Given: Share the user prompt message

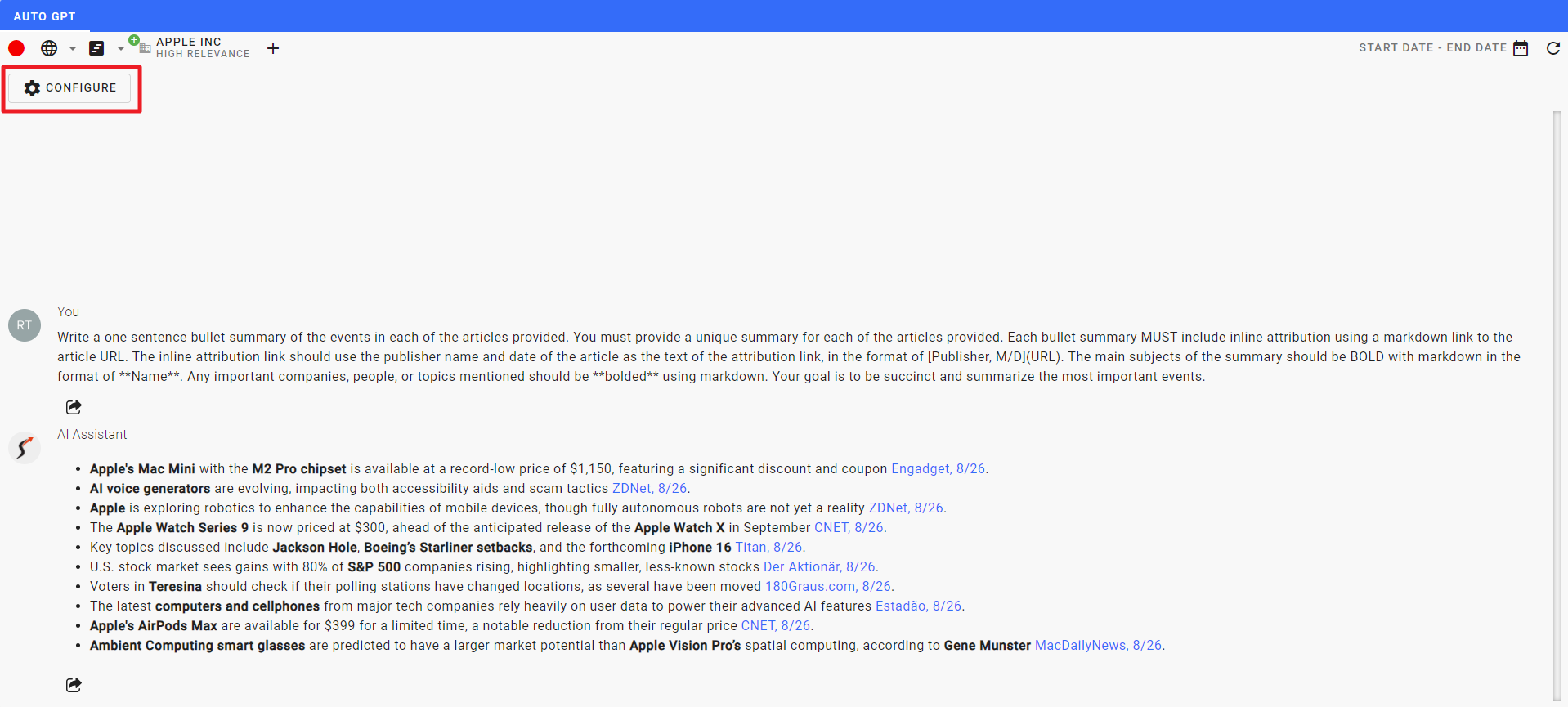Looking at the screenshot, I should (x=74, y=407).
